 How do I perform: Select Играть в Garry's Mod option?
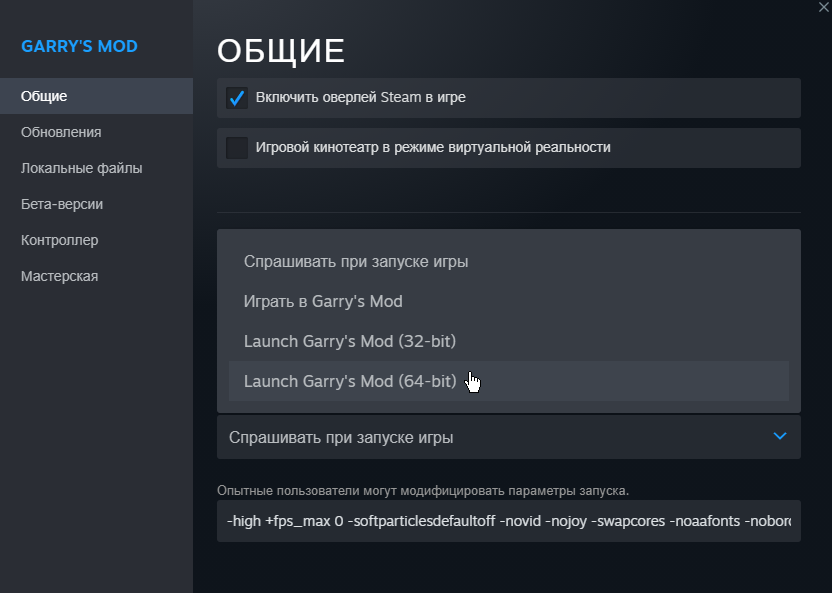pos(508,301)
